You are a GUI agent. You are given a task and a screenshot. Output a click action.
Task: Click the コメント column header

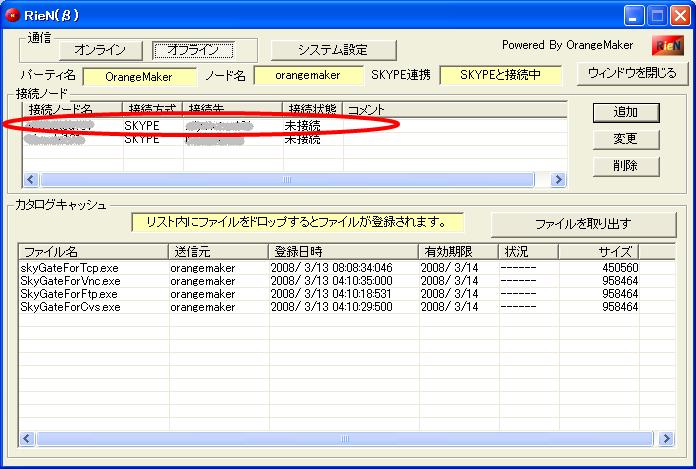pos(455,109)
